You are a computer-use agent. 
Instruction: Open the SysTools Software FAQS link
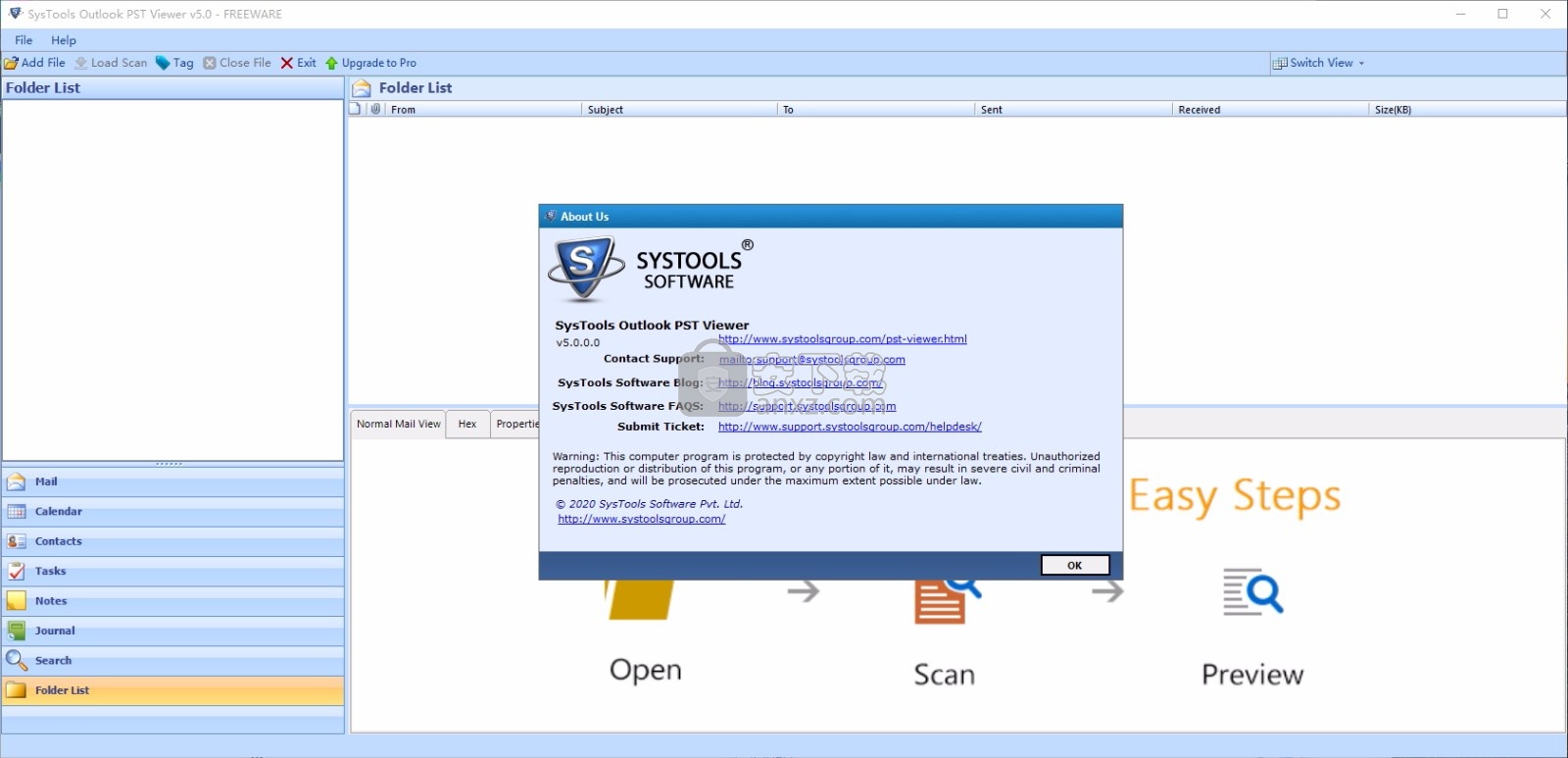807,406
